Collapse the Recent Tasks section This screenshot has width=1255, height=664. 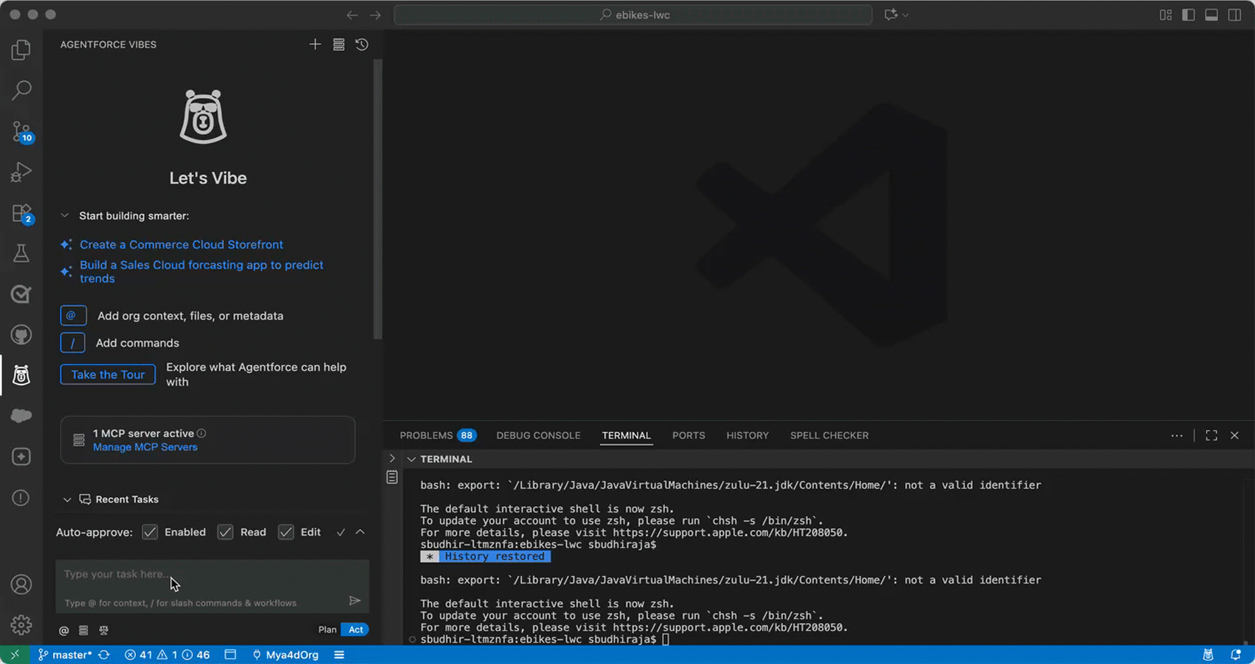tap(67, 499)
